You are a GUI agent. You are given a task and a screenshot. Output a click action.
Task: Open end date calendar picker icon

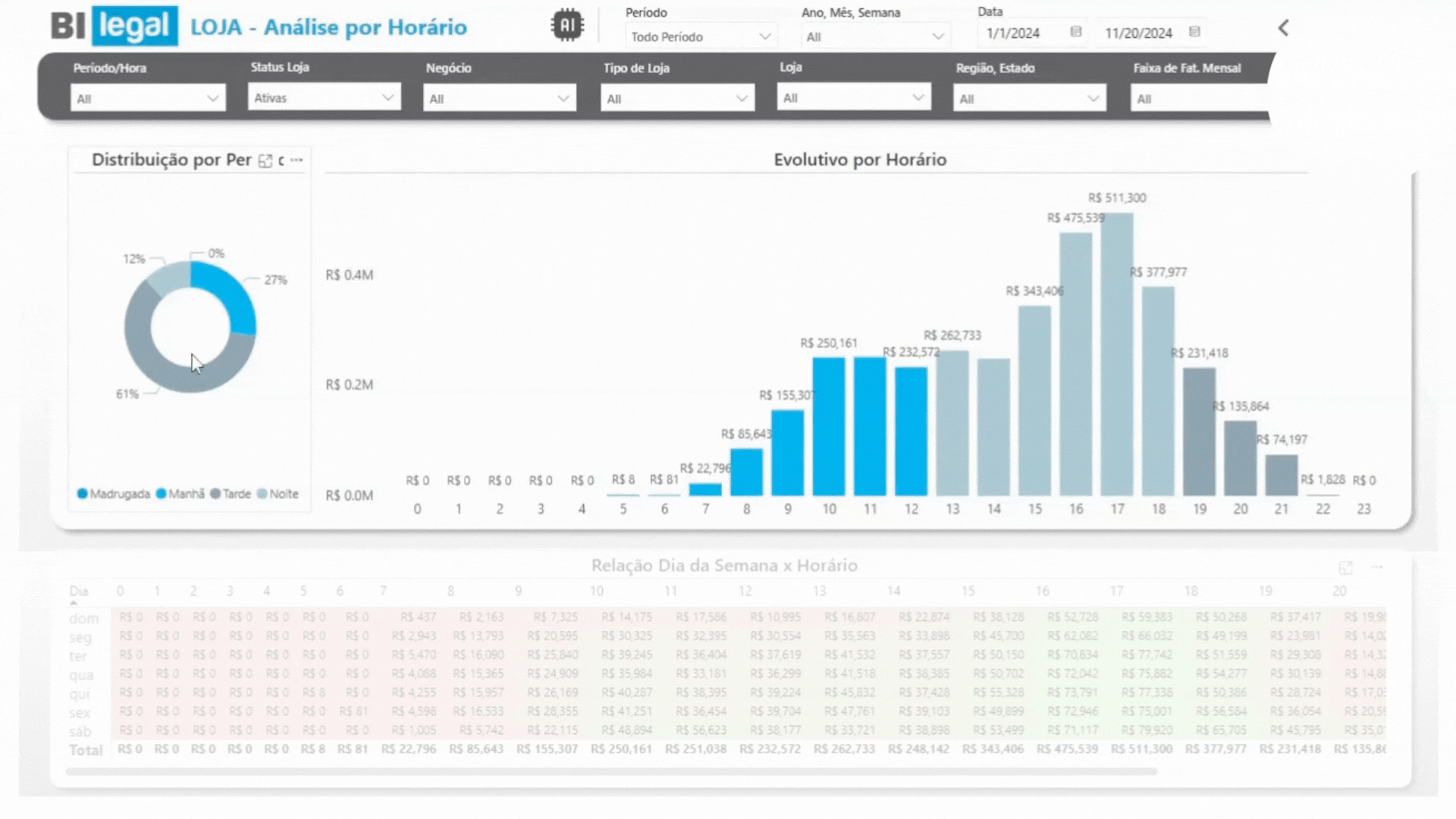pyautogui.click(x=1194, y=32)
